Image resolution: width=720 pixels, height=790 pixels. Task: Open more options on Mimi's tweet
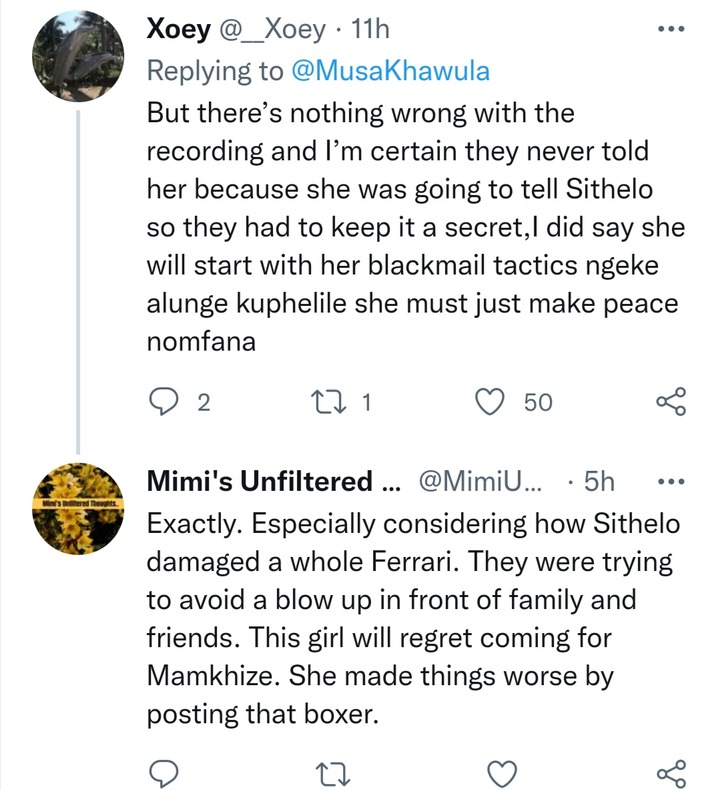[x=672, y=482]
